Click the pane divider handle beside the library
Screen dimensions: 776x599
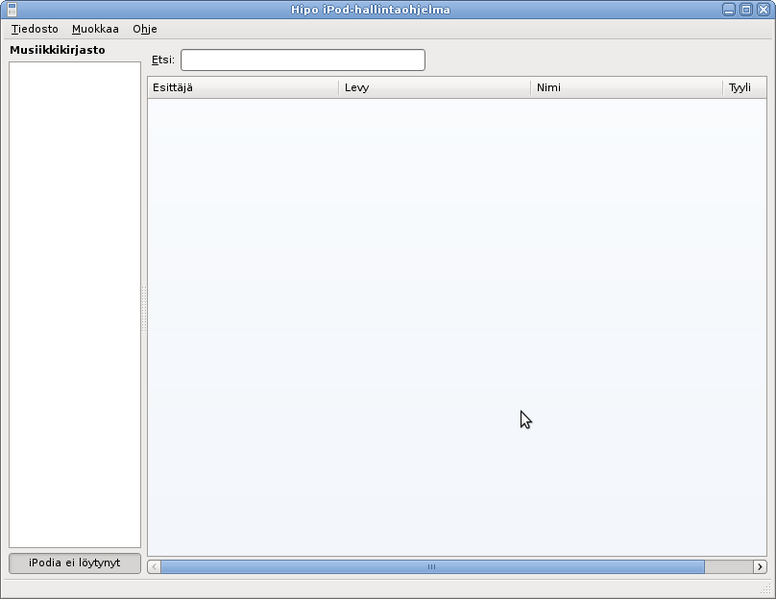tap(144, 308)
